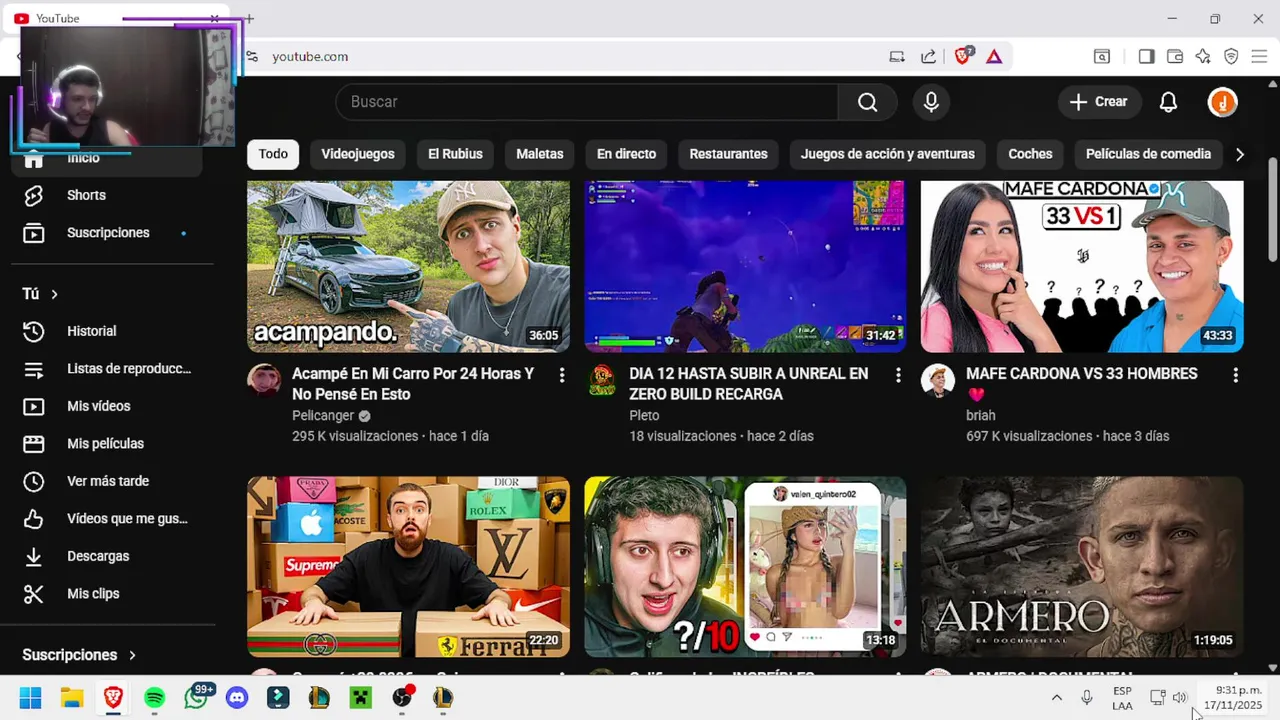Open Suscripciones in sidebar
1280x720 pixels.
[107, 233]
